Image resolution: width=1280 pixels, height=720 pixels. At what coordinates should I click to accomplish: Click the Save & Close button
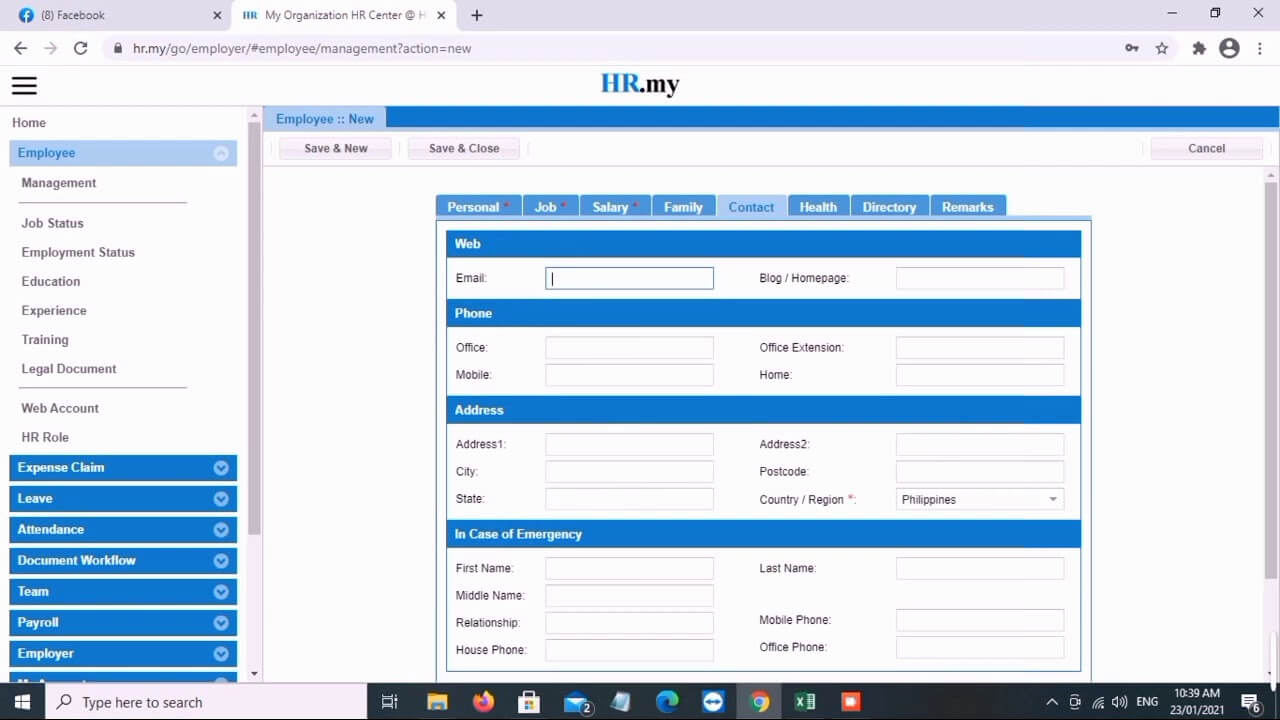click(463, 147)
